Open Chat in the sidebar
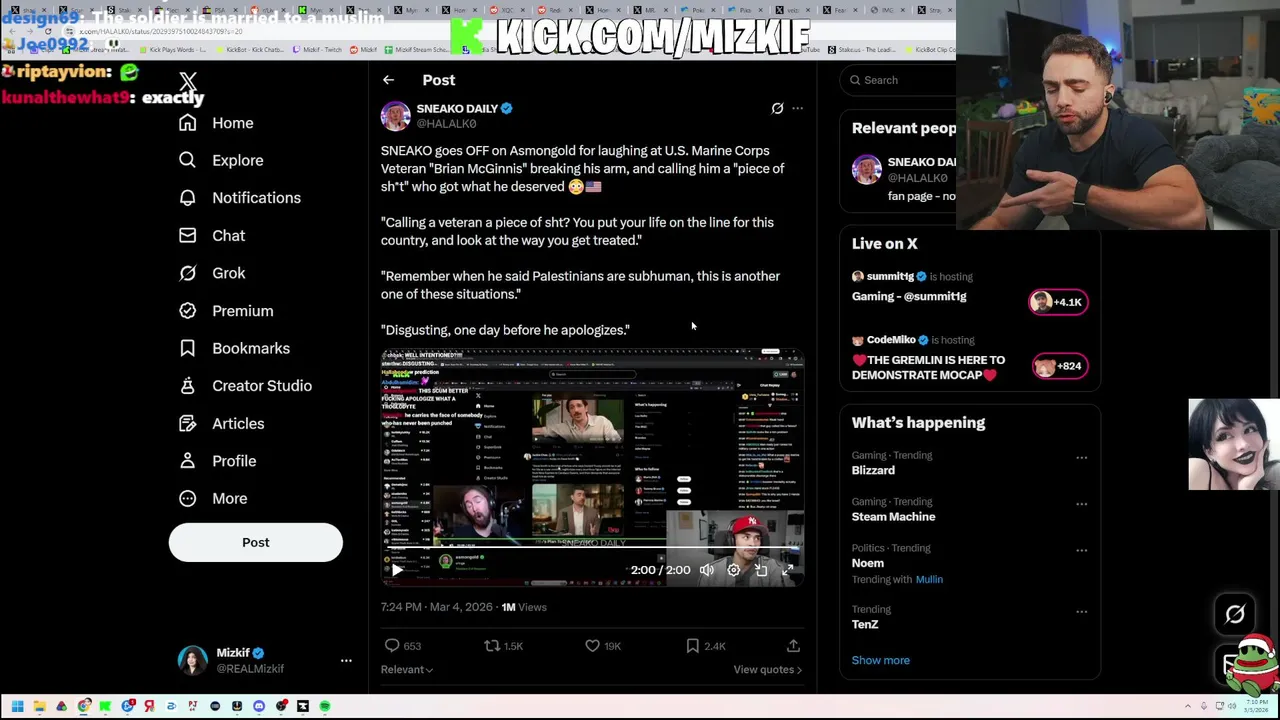The width and height of the screenshot is (1280, 720). [211, 236]
